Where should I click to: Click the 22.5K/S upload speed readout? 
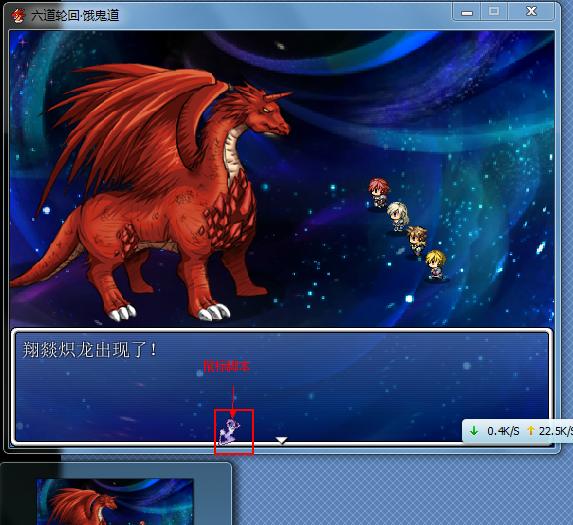556,431
